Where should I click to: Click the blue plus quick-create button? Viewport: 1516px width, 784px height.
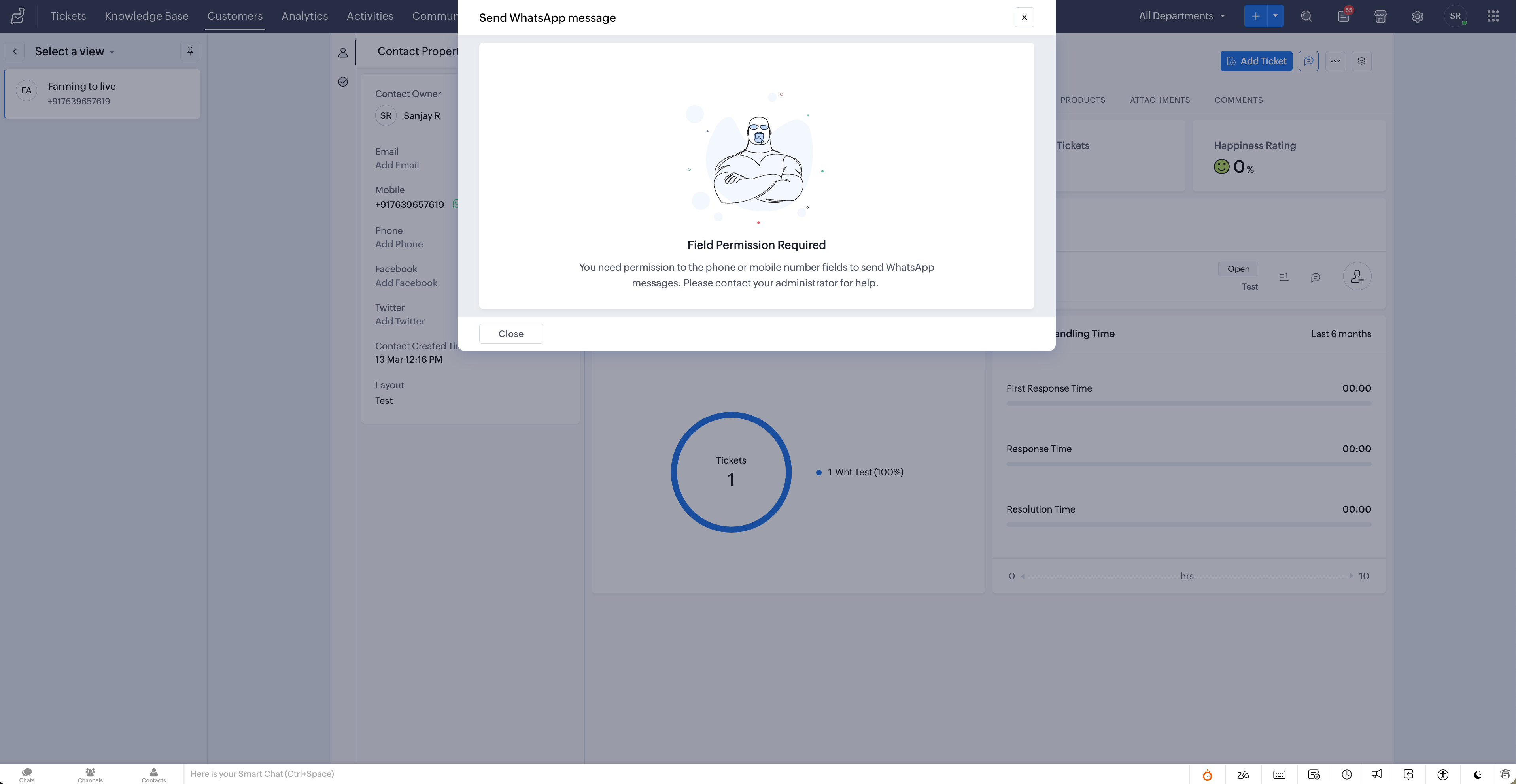point(1255,16)
